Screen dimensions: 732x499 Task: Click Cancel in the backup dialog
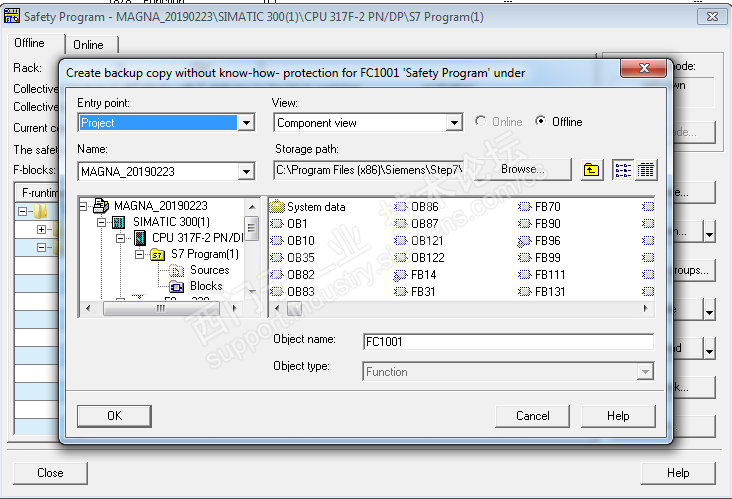[532, 416]
